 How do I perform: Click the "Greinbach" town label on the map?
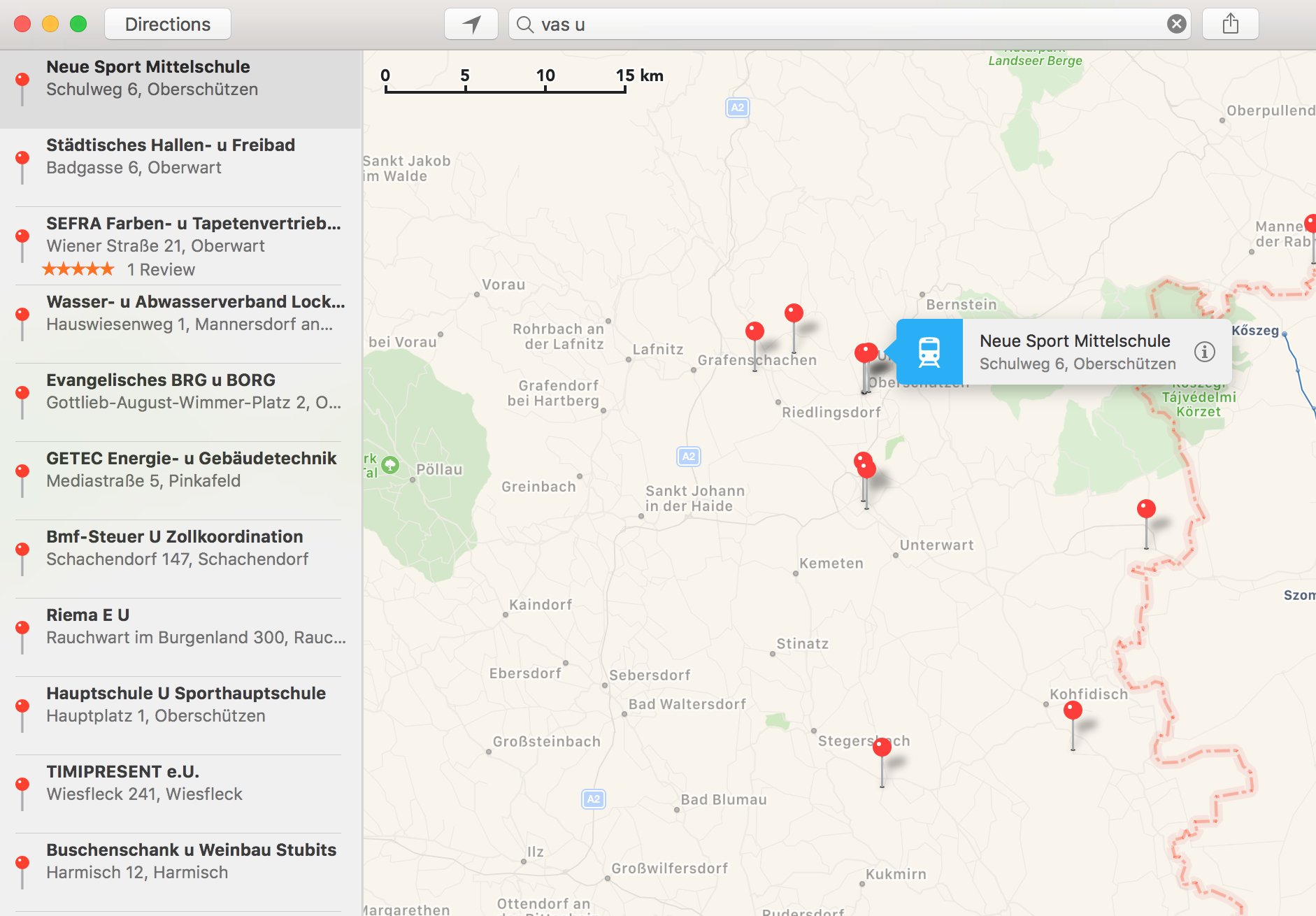pyautogui.click(x=538, y=487)
